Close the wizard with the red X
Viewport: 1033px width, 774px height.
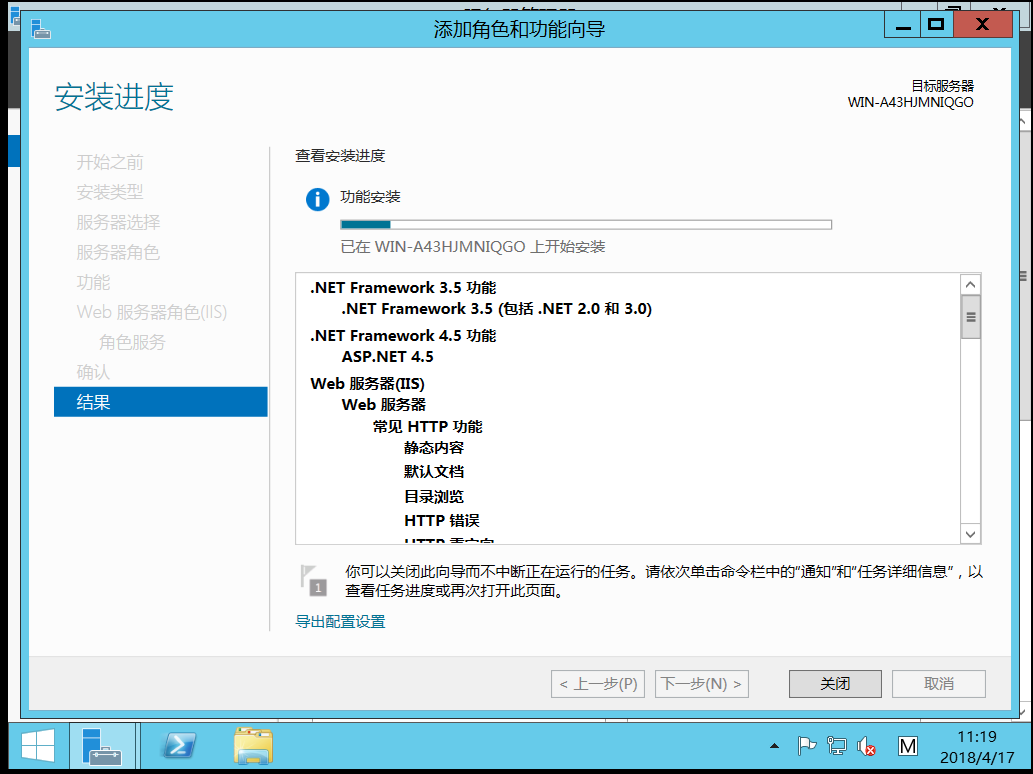[x=982, y=25]
